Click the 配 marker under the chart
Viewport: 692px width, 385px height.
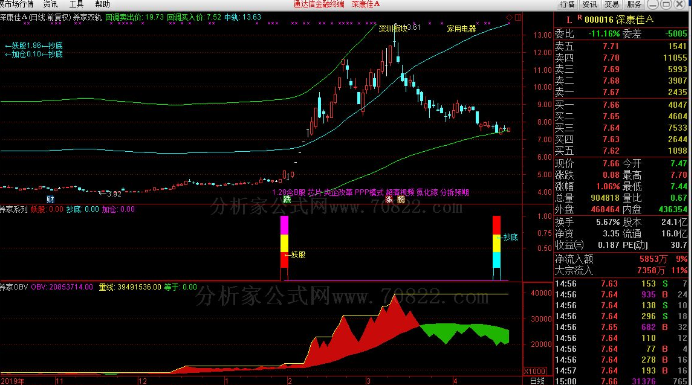point(401,200)
